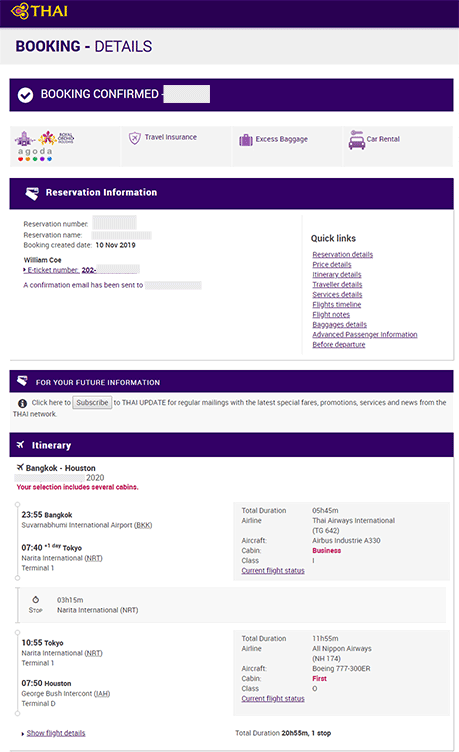Open Before departure quick link
The image size is (459, 752).
(339, 344)
